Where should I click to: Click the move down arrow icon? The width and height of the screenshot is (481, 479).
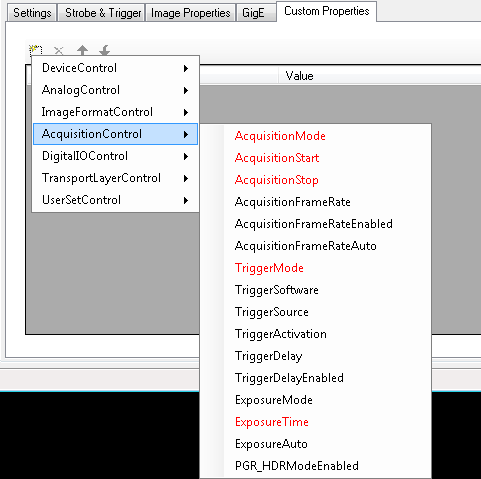pos(105,50)
